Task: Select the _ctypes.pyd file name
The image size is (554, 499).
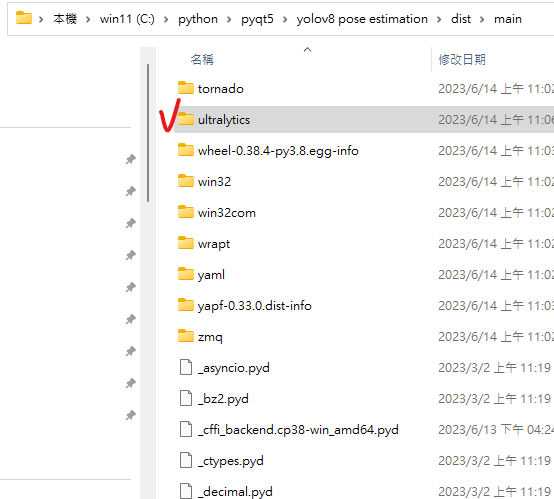Action: click(230, 460)
